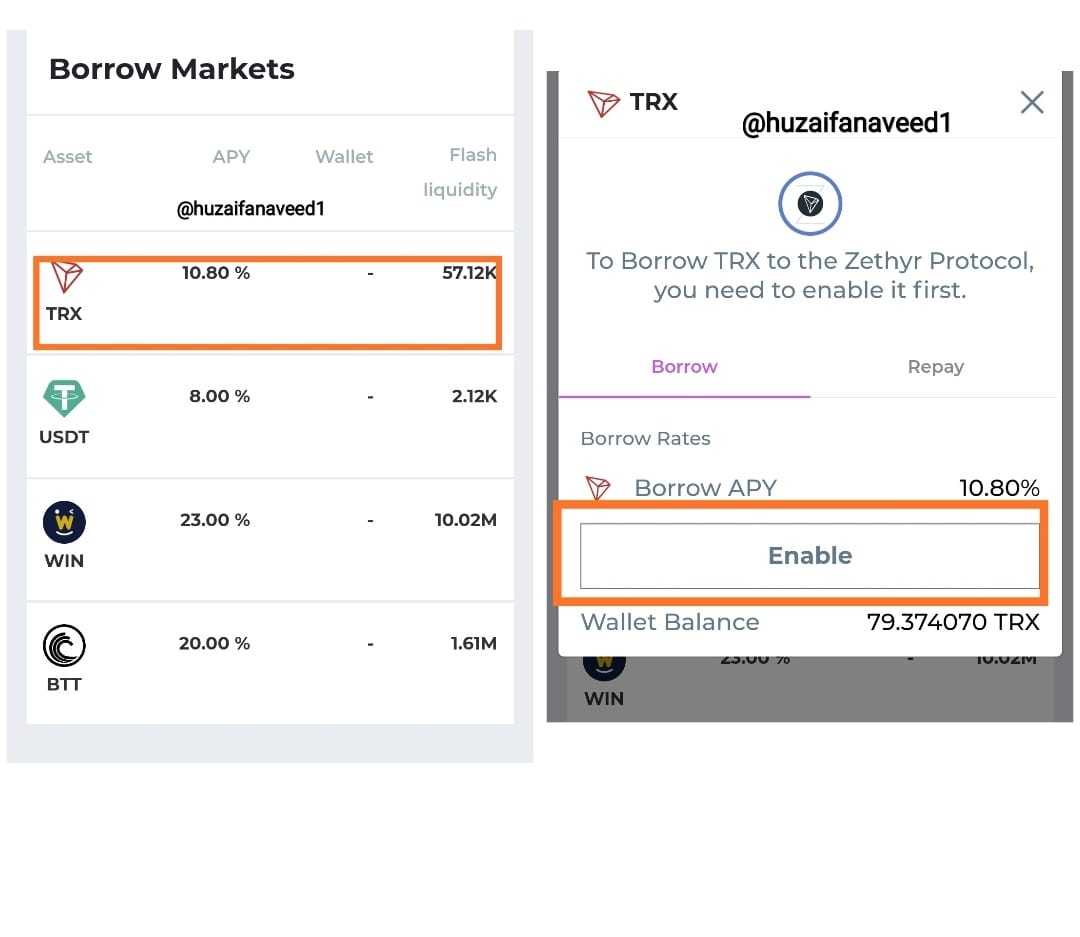The image size is (1080, 937).
Task: Switch to the Repay tab
Action: tap(935, 367)
